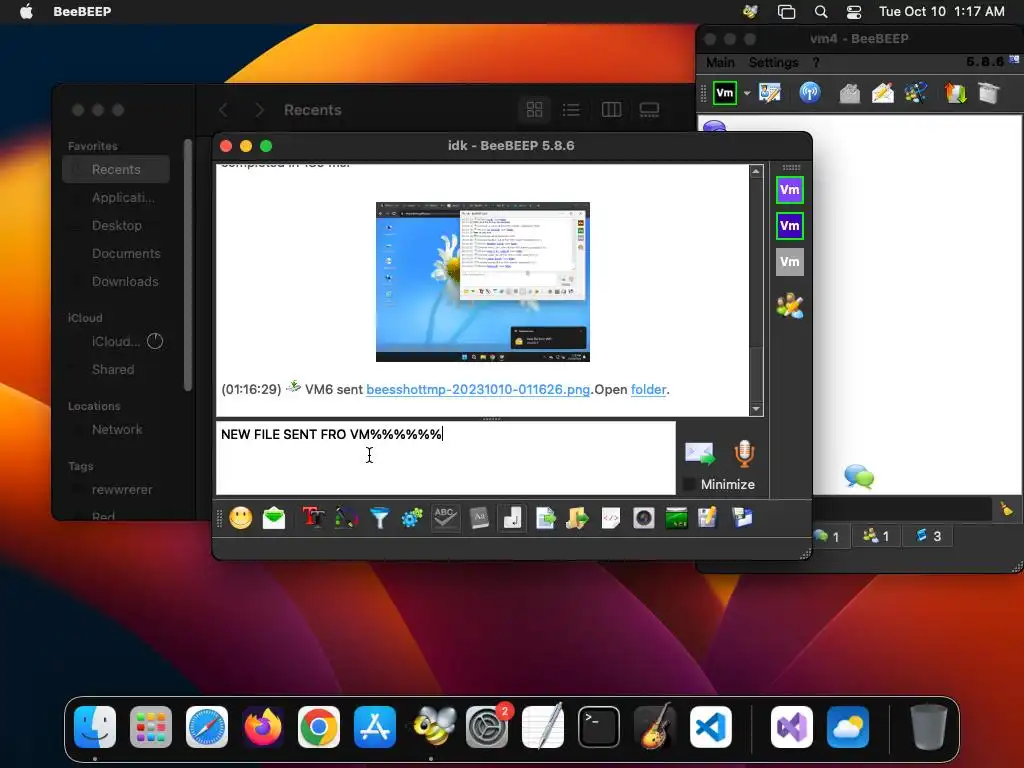Click the blue broadcast antenna icon
Image resolution: width=1024 pixels, height=768 pixels.
(x=810, y=93)
